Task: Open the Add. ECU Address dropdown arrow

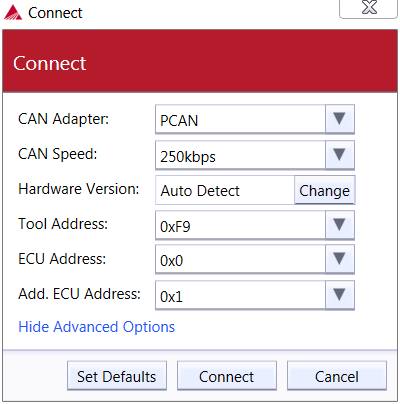Action: pyautogui.click(x=339, y=295)
